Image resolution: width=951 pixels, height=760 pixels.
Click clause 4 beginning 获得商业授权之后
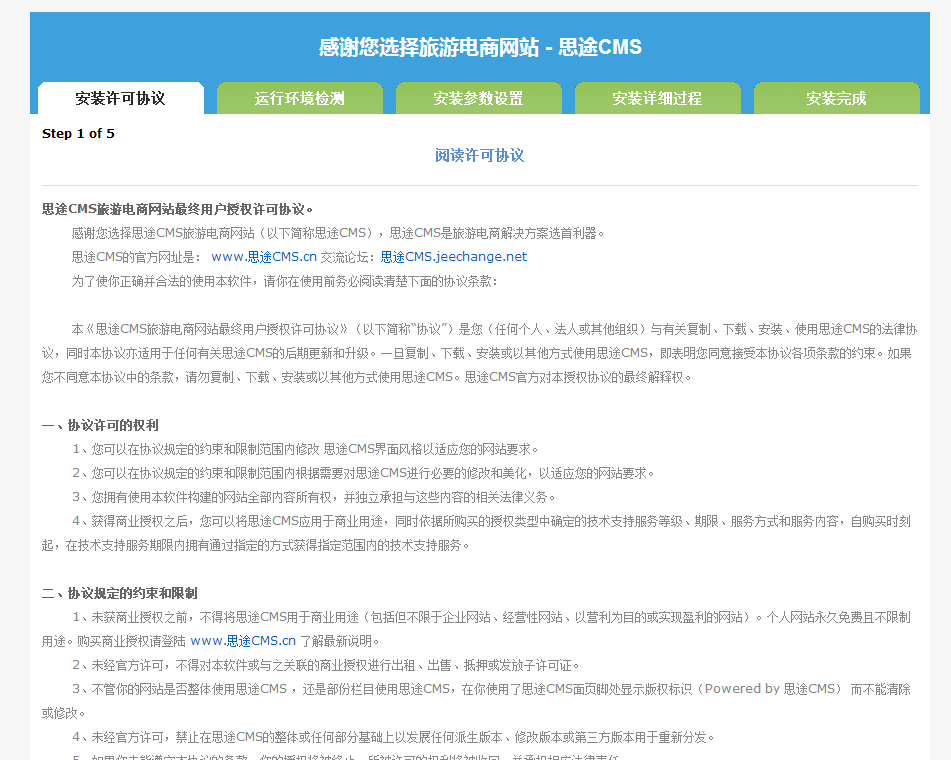[476, 533]
